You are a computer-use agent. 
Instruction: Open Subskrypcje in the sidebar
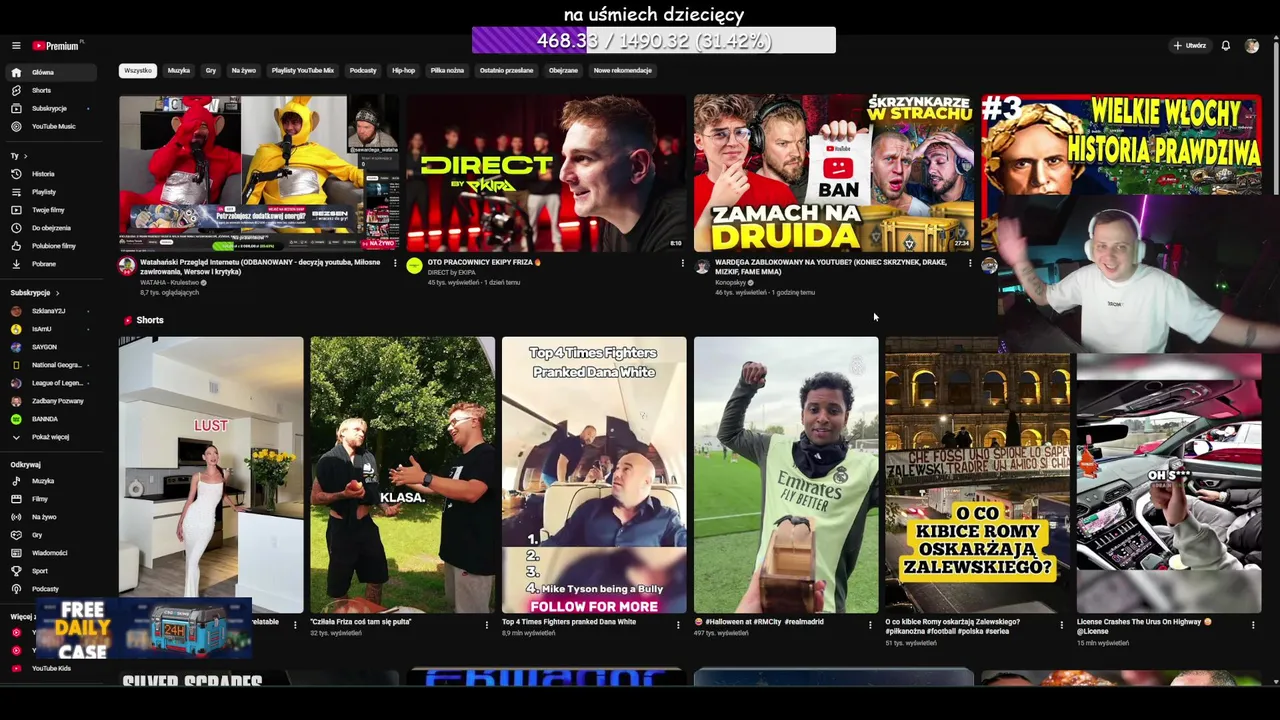tap(50, 108)
